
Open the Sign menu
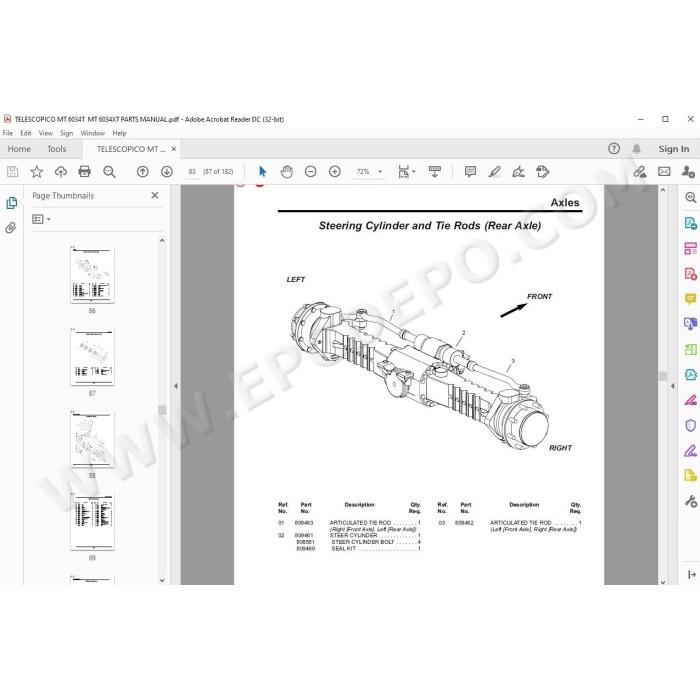[67, 133]
